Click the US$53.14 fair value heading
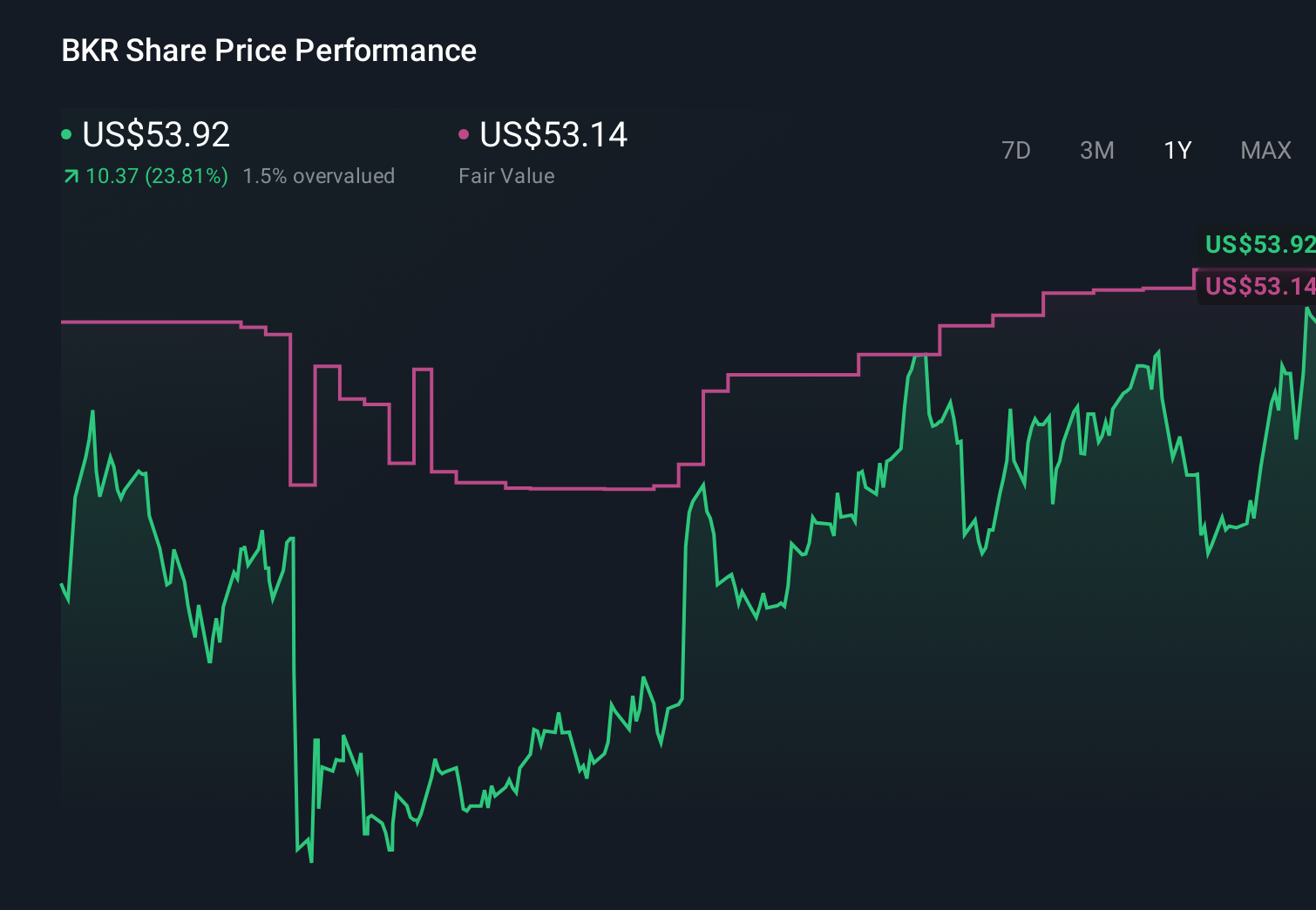The width and height of the screenshot is (1316, 910). click(554, 135)
